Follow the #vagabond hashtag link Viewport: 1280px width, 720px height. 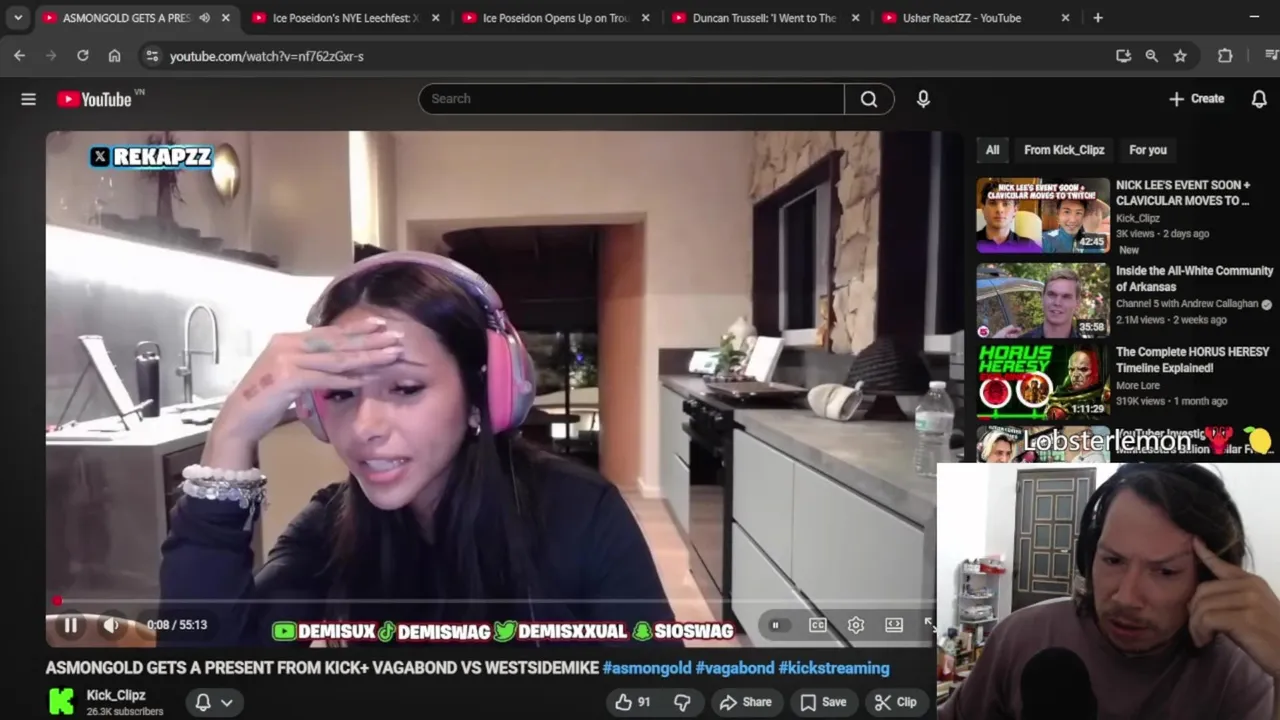coord(735,668)
